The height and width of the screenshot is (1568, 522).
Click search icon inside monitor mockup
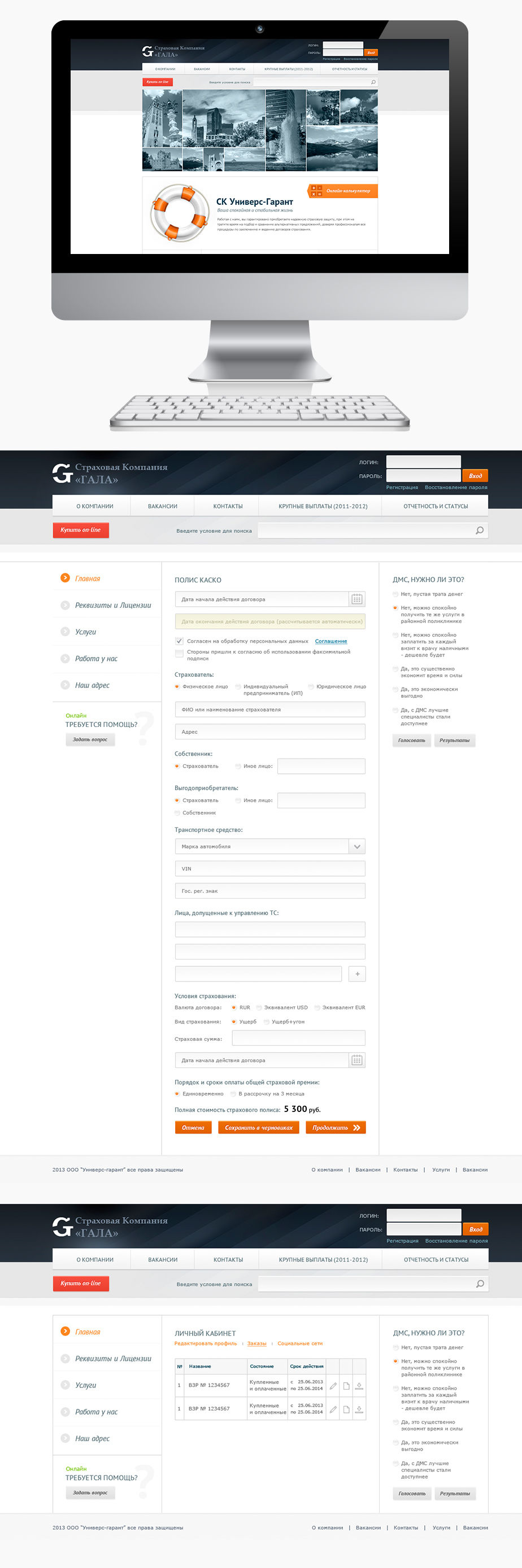point(373,82)
